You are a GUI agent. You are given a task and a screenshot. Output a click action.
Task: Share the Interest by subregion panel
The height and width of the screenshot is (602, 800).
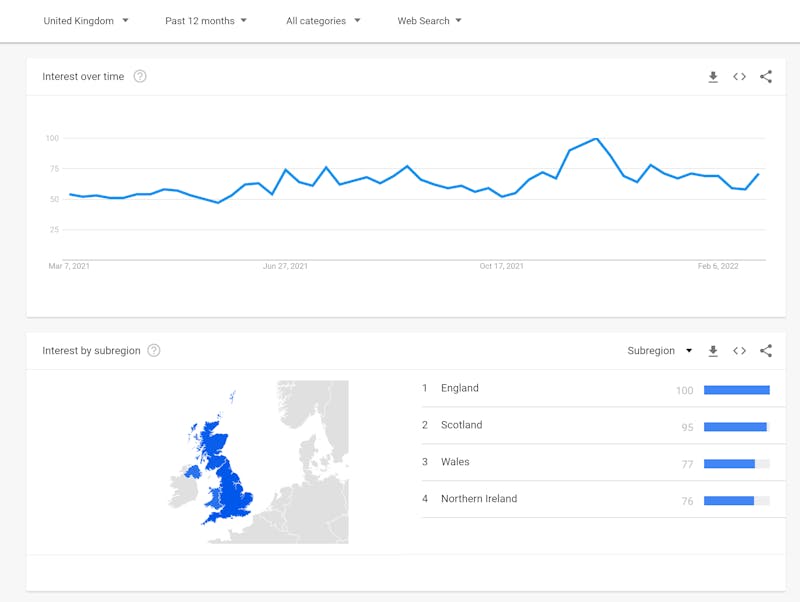[766, 350]
